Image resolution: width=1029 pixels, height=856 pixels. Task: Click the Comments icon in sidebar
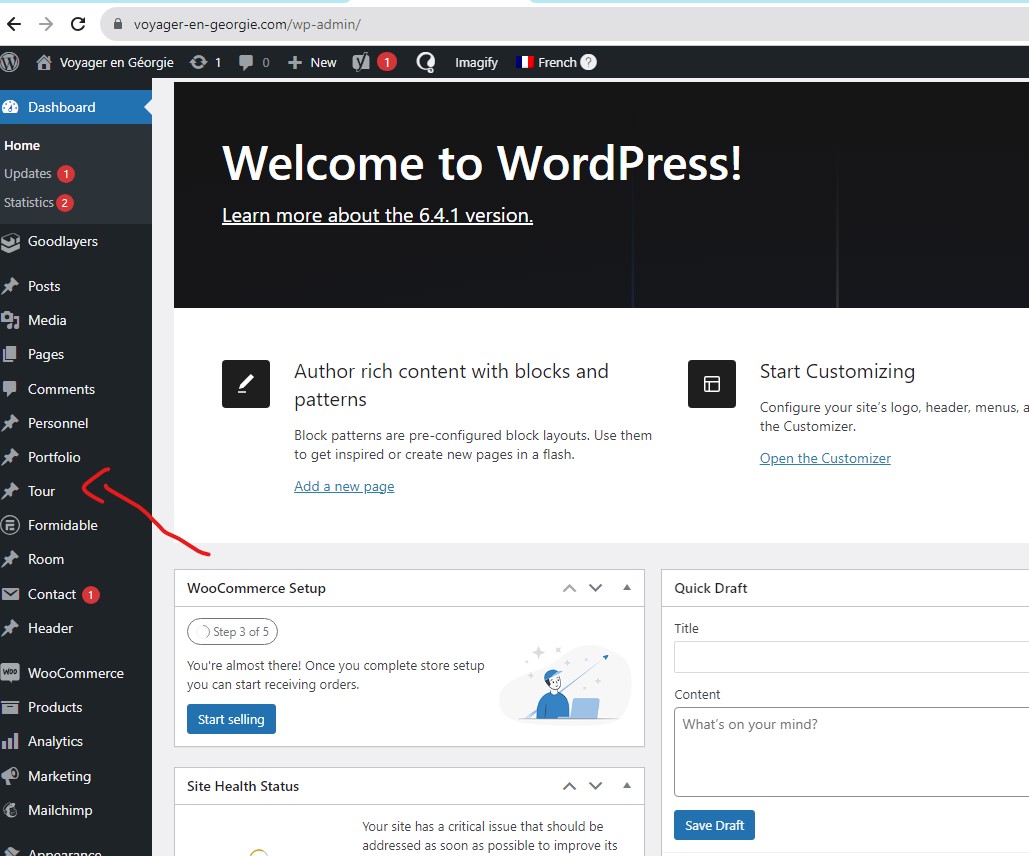[x=10, y=389]
